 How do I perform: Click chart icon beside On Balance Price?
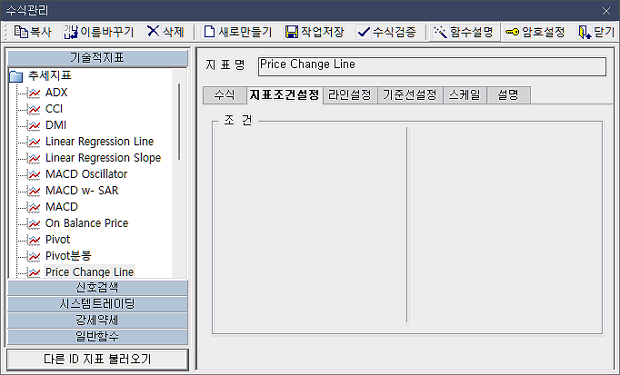[34, 223]
